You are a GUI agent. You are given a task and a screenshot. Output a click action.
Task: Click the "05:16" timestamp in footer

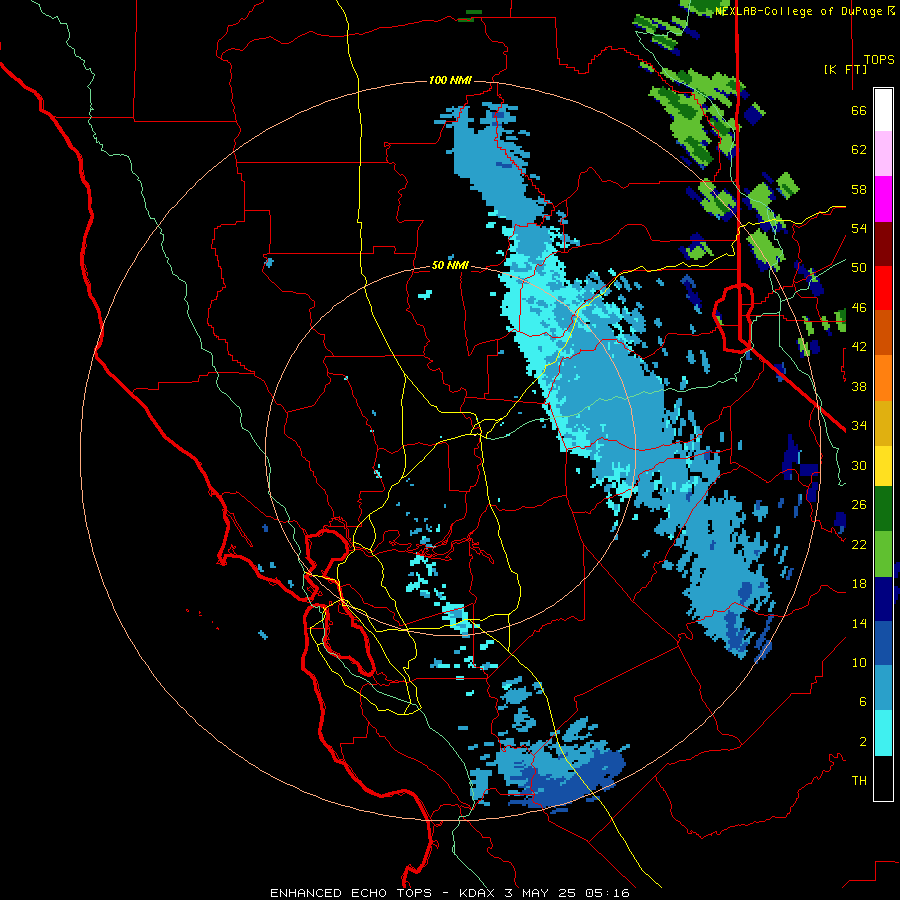(x=607, y=893)
